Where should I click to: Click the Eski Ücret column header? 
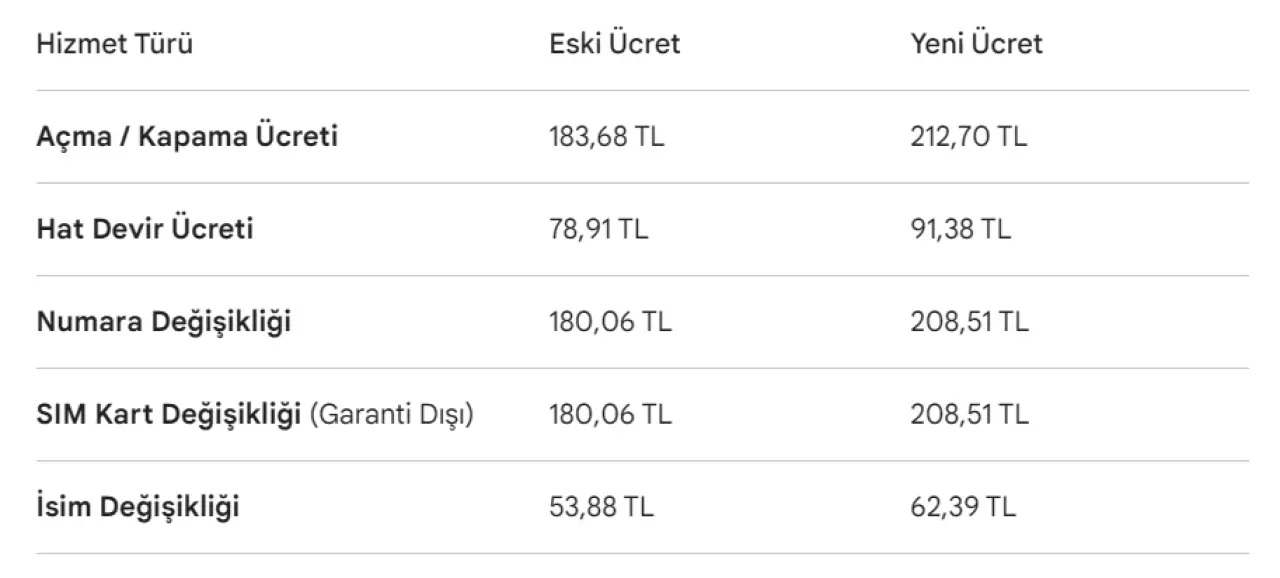pyautogui.click(x=614, y=44)
